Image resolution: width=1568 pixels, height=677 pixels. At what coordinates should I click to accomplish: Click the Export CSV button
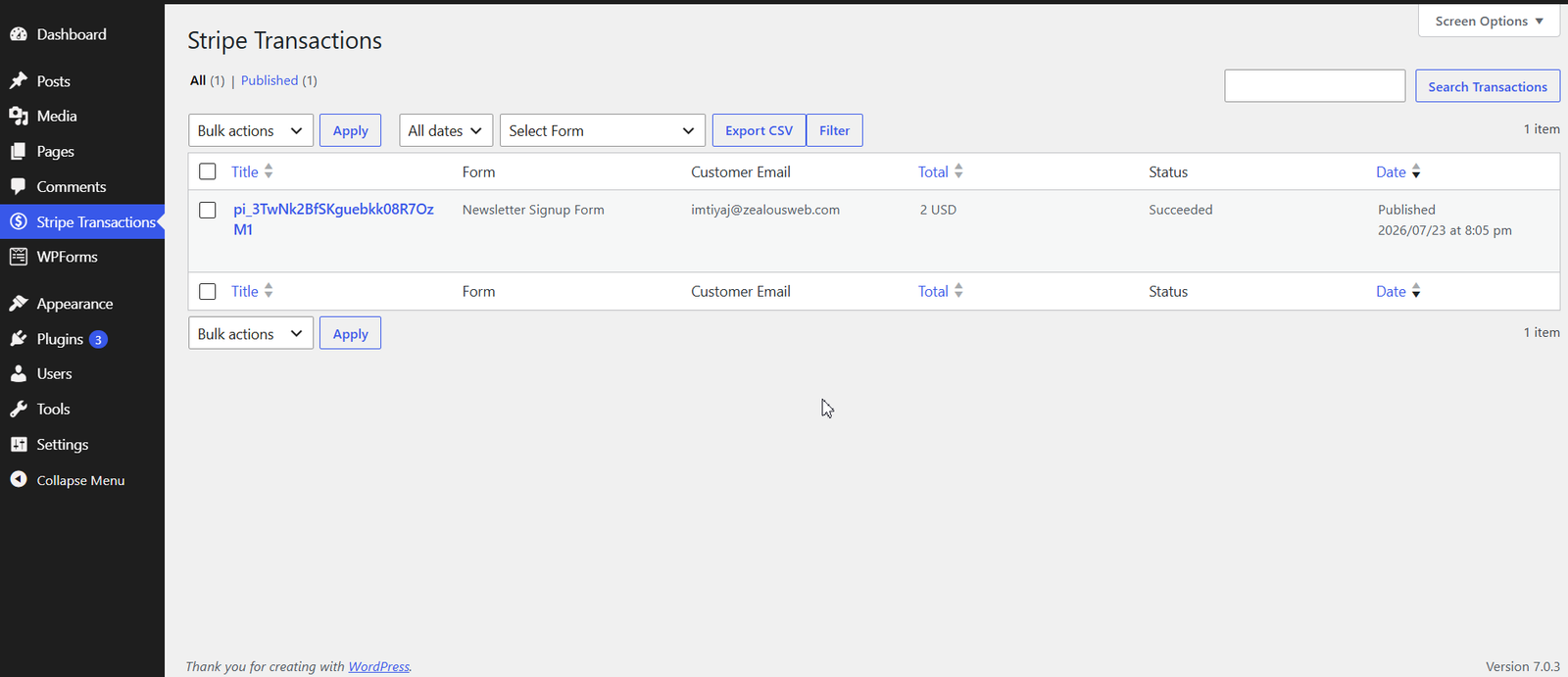(x=759, y=130)
